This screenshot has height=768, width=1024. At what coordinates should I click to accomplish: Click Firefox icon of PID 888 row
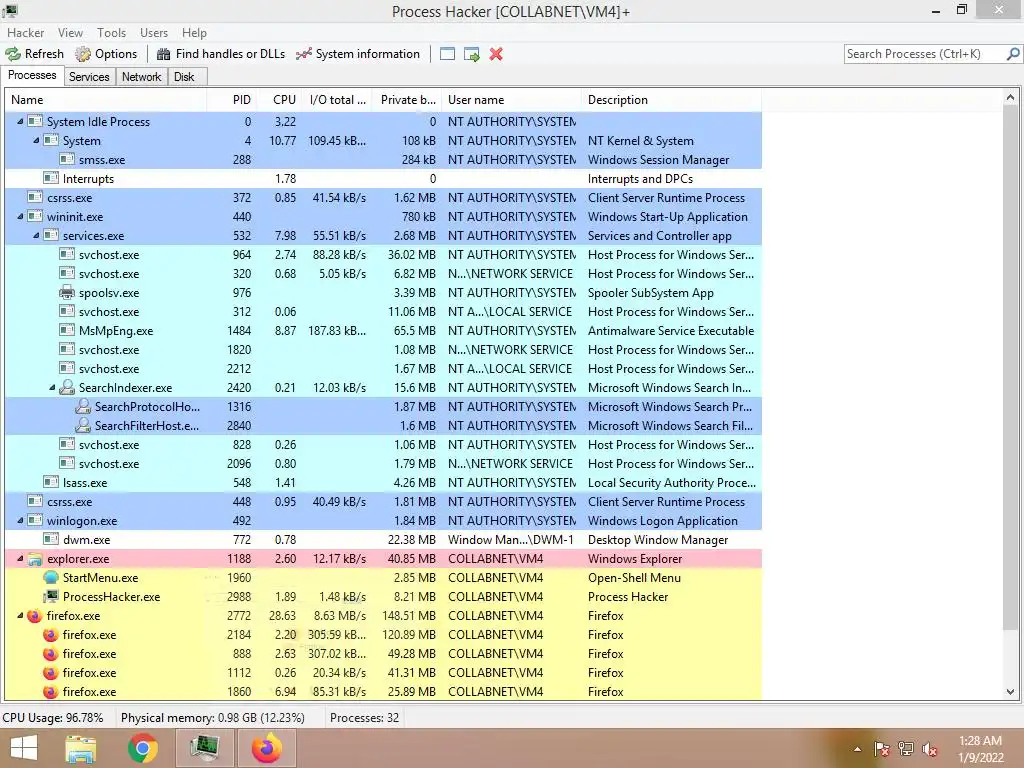click(x=51, y=654)
